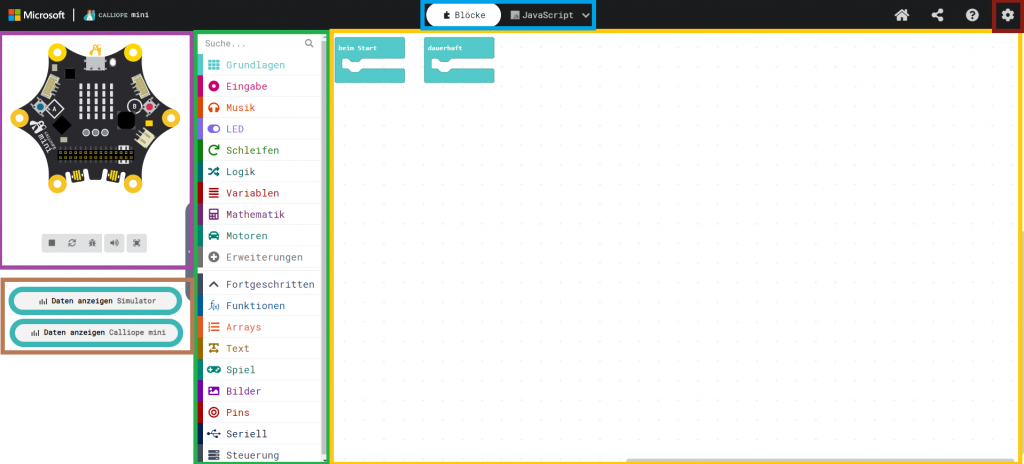Click the Share project icon

tap(937, 15)
